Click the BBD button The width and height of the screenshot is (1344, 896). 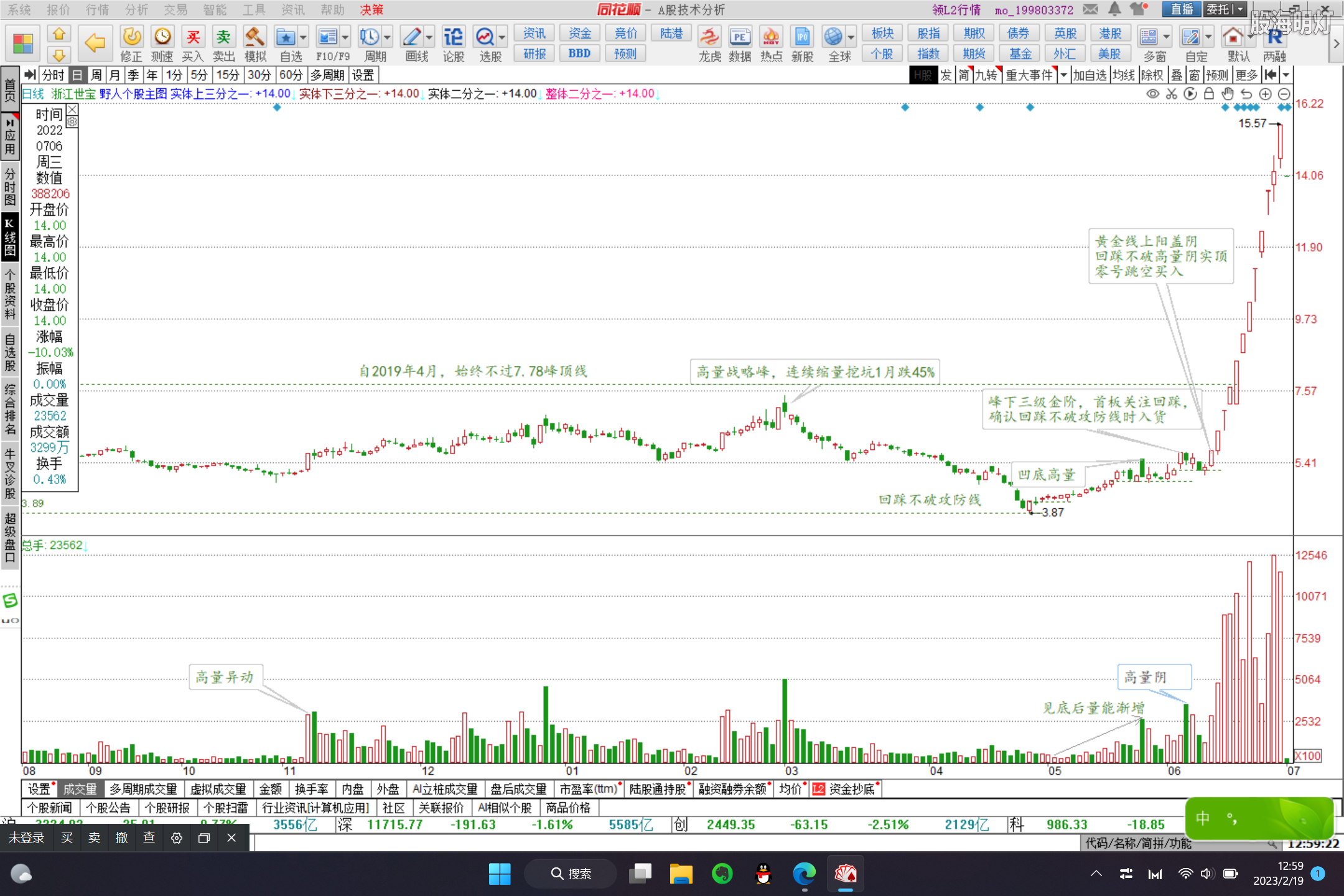coord(579,54)
